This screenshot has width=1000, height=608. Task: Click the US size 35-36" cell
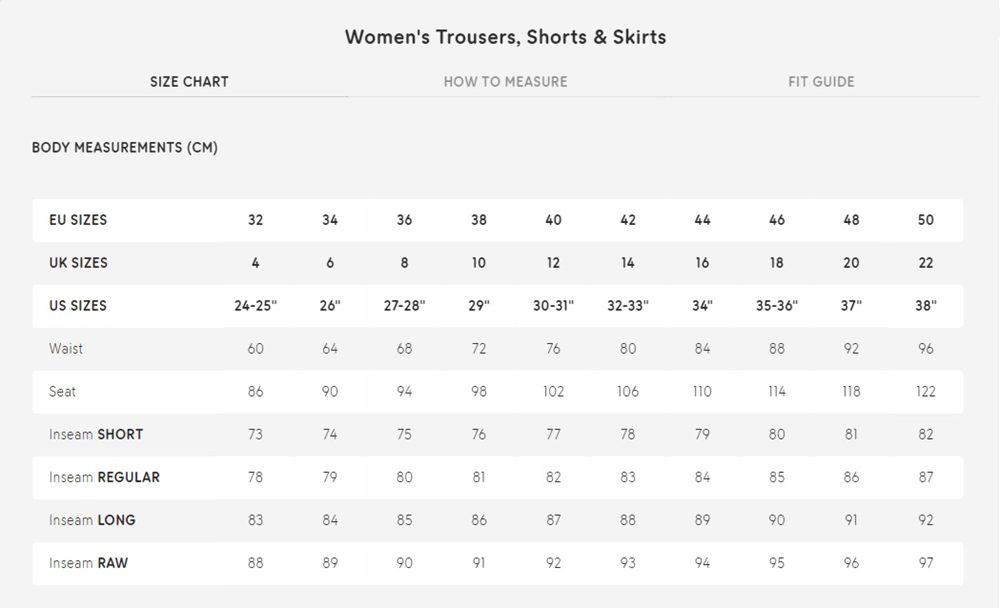coord(777,306)
